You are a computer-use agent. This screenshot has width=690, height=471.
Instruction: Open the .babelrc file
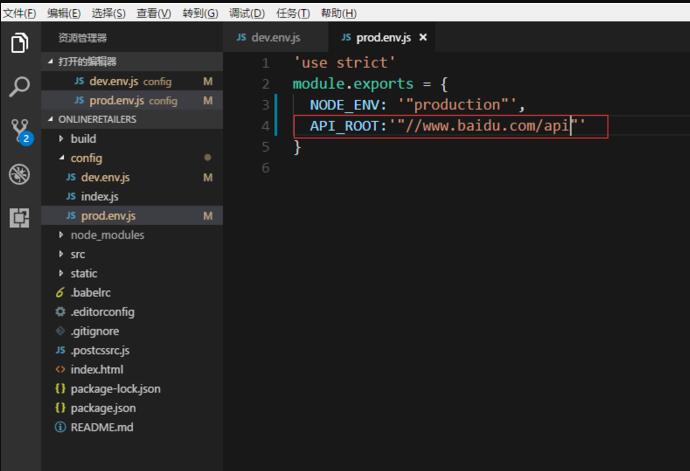(x=132, y=293)
